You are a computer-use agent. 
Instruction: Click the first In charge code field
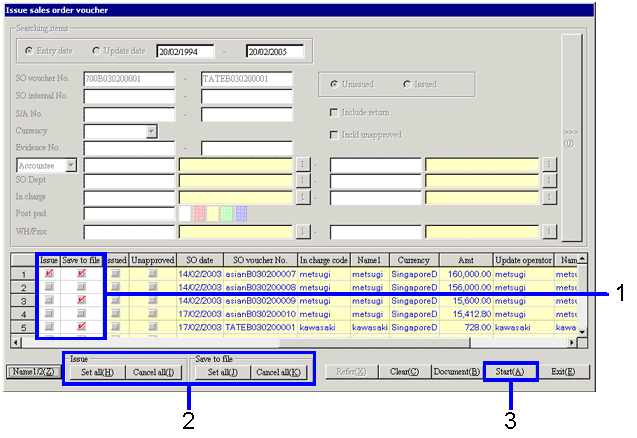pos(129,197)
